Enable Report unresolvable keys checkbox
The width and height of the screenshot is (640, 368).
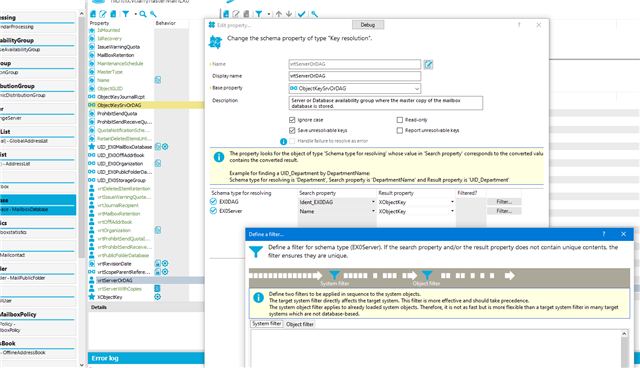tap(400, 131)
